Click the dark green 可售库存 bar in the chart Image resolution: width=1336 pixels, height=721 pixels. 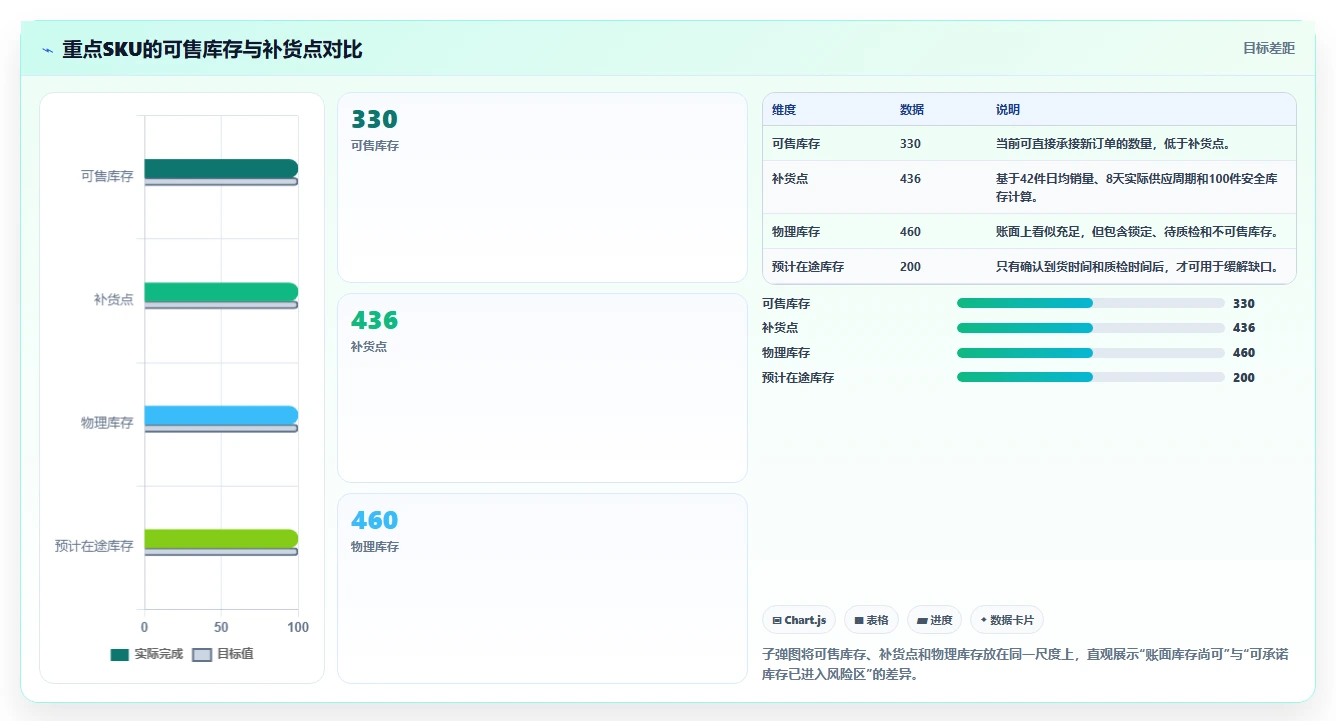pyautogui.click(x=221, y=168)
